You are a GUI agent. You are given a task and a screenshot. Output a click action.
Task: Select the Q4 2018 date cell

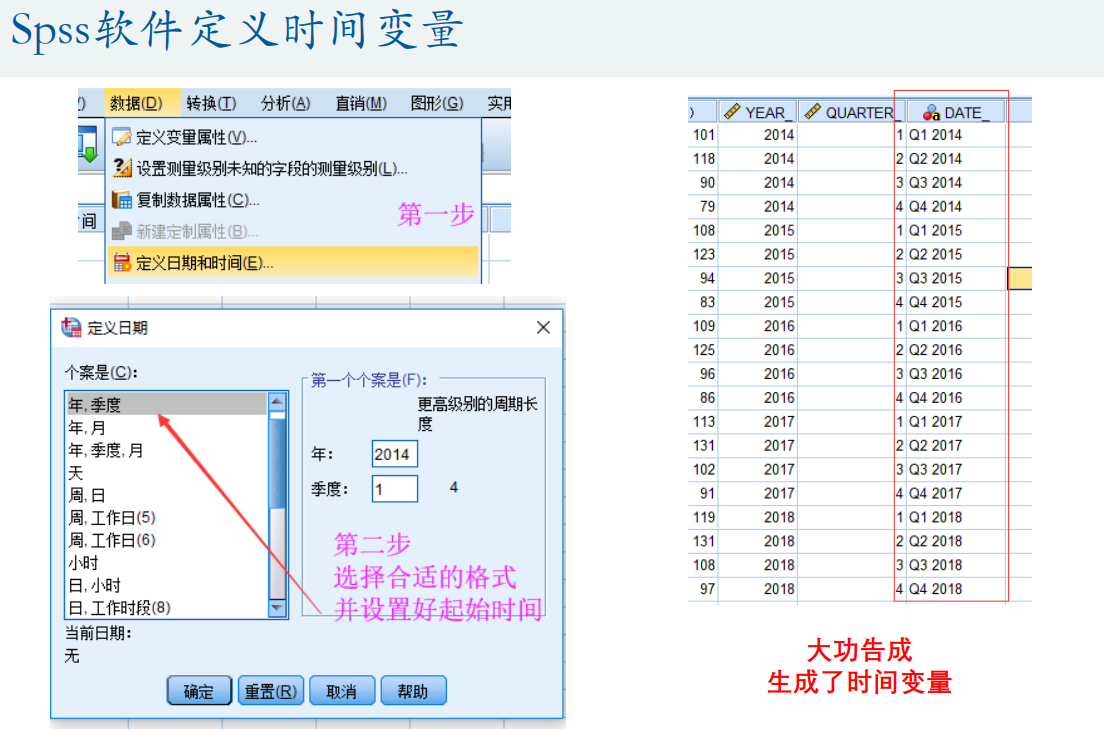[955, 589]
